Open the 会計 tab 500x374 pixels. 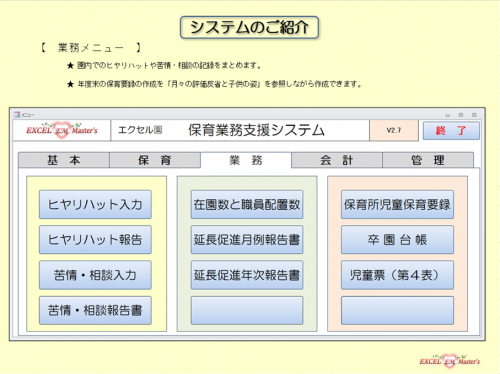click(x=337, y=160)
